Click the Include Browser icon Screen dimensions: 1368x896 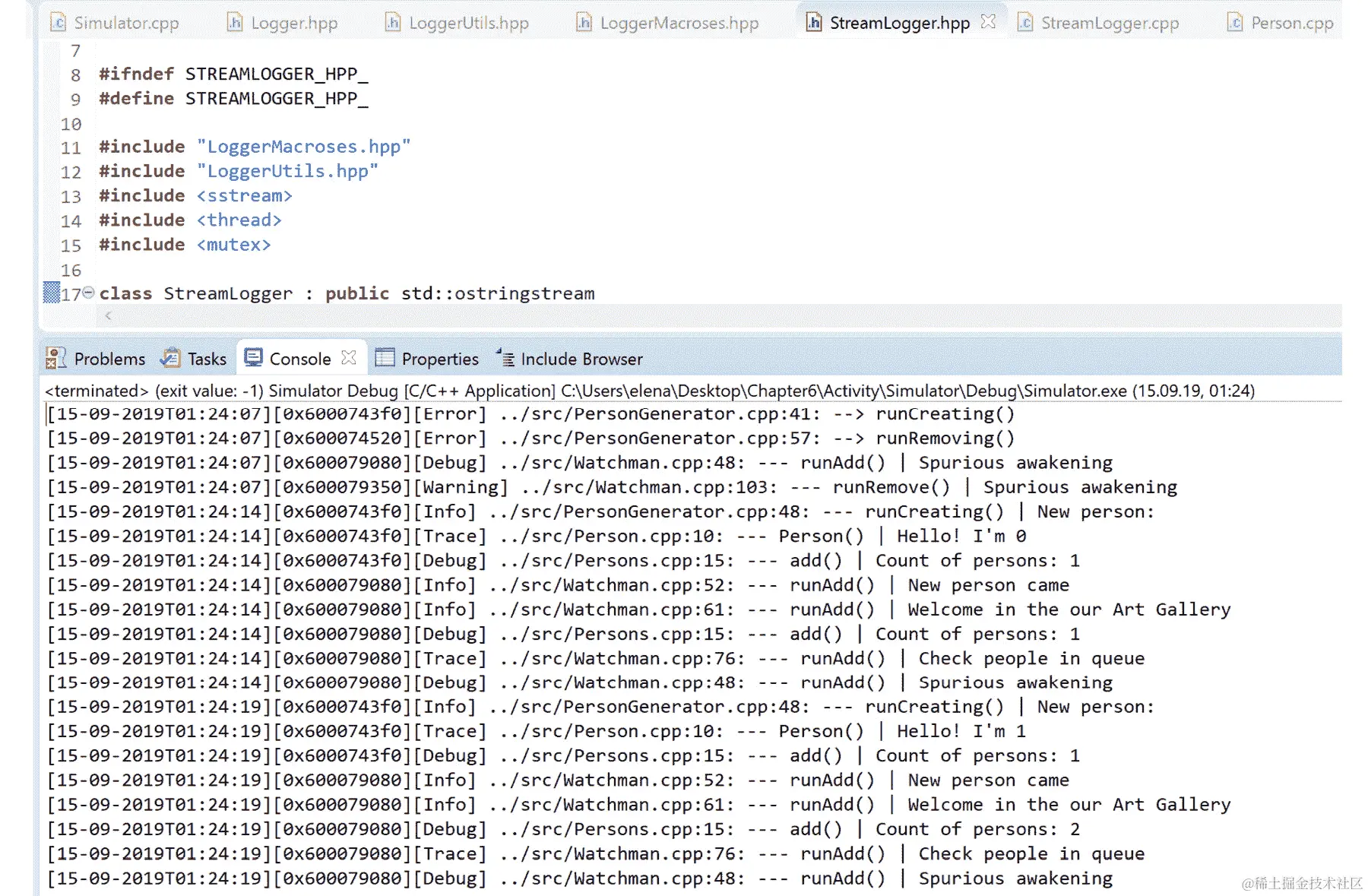pyautogui.click(x=505, y=358)
